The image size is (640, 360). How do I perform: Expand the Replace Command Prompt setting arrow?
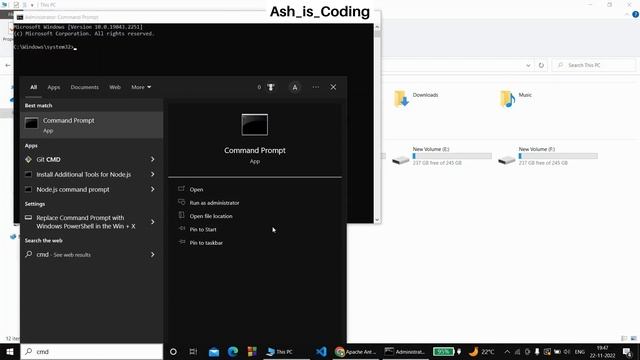(x=153, y=222)
